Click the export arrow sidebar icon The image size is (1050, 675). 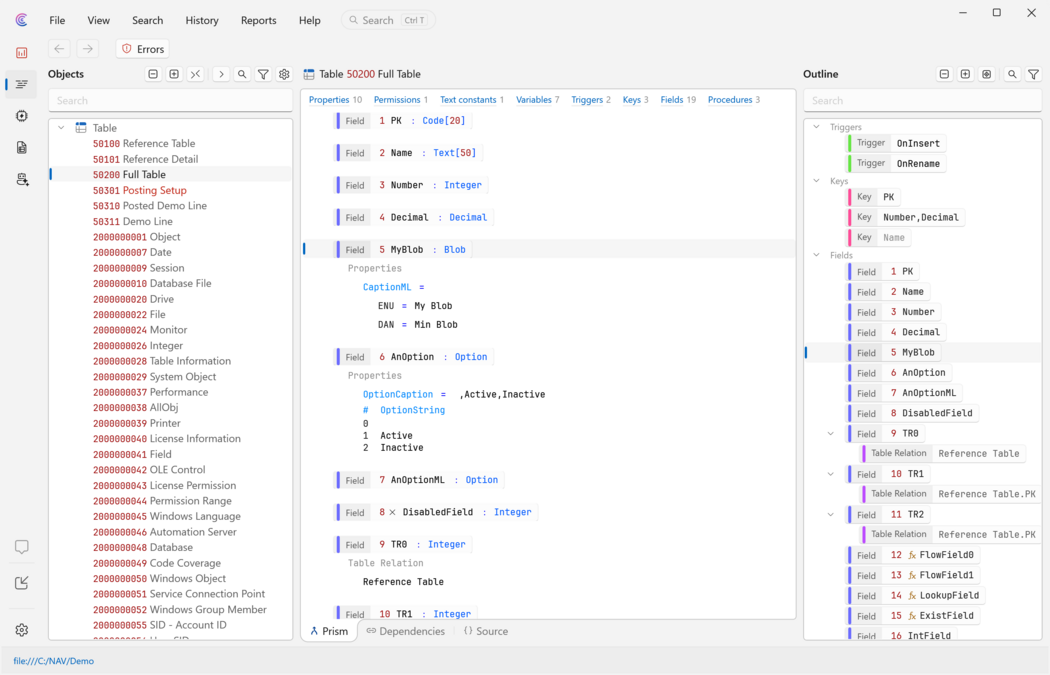click(x=21, y=583)
